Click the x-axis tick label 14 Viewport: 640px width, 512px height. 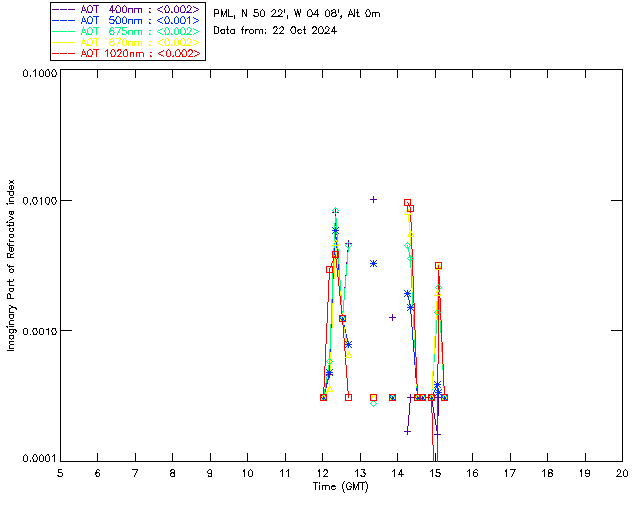[398, 473]
